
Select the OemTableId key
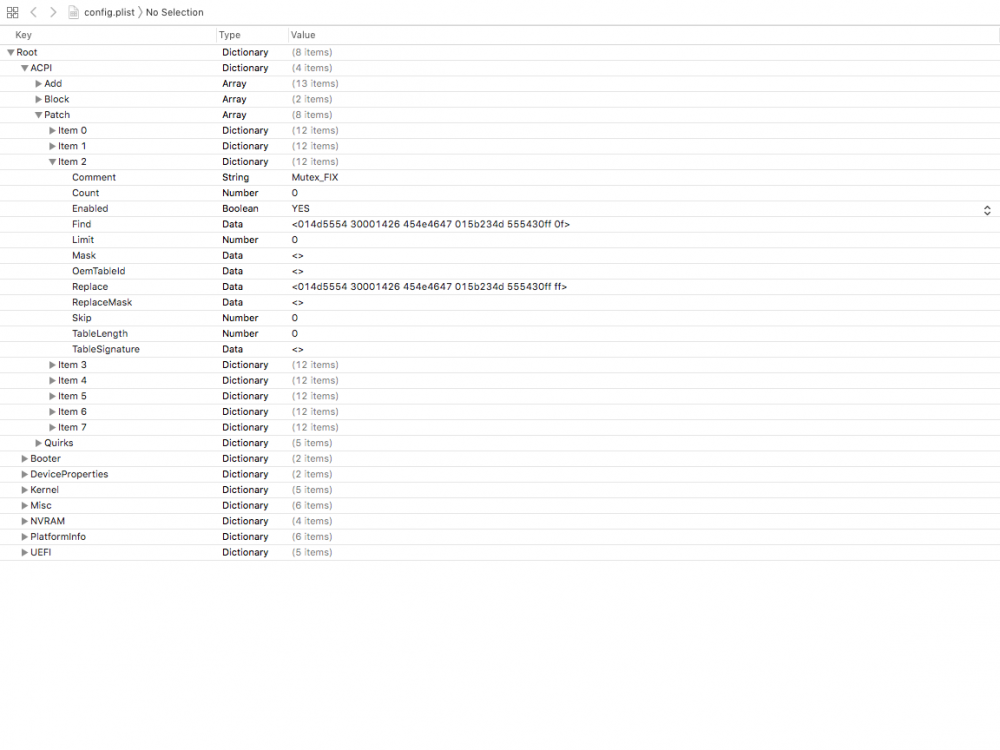click(x=98, y=271)
